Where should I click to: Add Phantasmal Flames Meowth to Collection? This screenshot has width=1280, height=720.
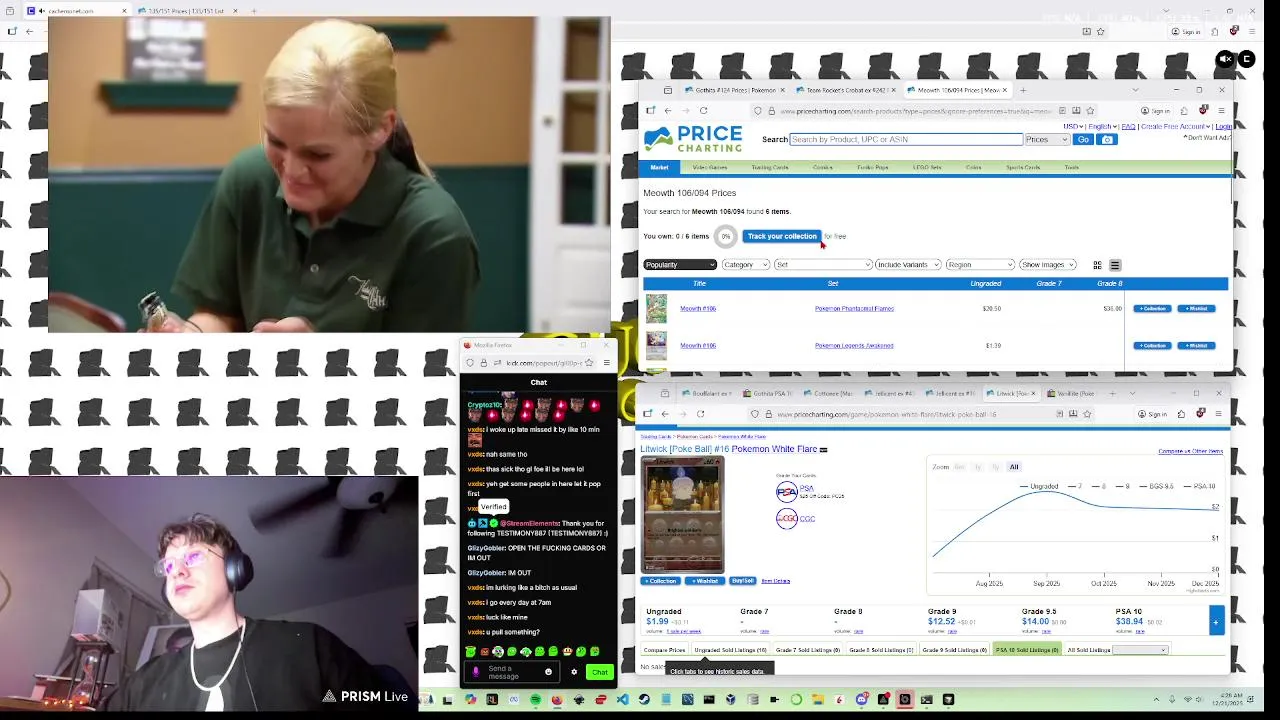pyautogui.click(x=1152, y=309)
